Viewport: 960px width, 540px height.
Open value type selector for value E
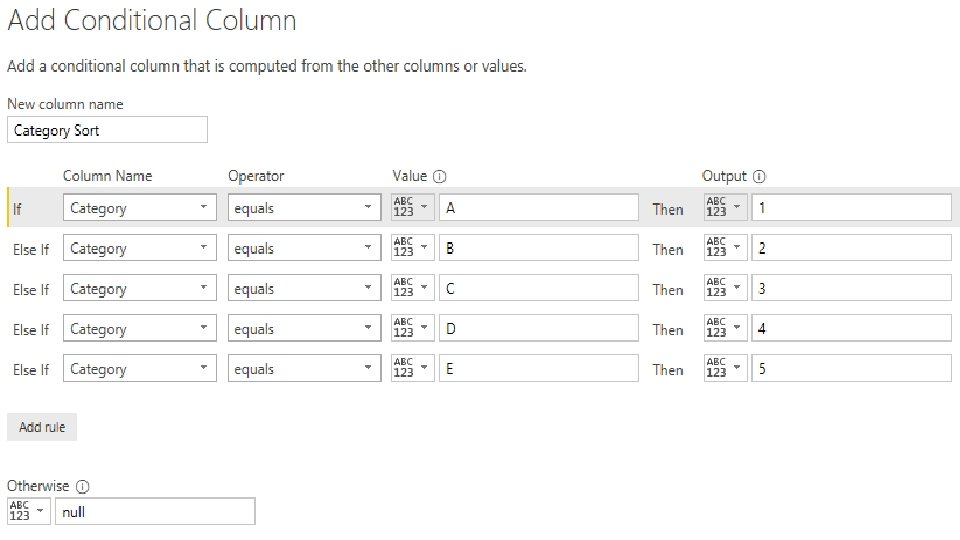click(413, 368)
